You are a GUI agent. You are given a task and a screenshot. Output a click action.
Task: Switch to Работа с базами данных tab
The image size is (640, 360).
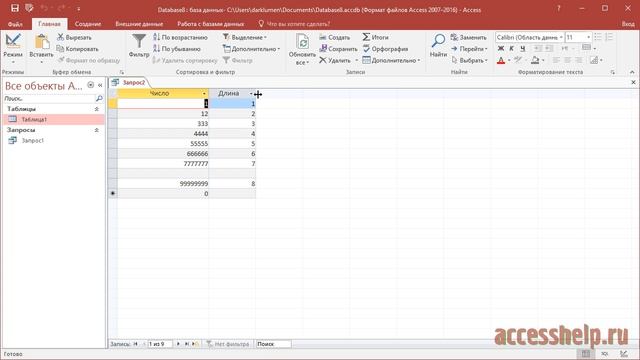pyautogui.click(x=211, y=24)
